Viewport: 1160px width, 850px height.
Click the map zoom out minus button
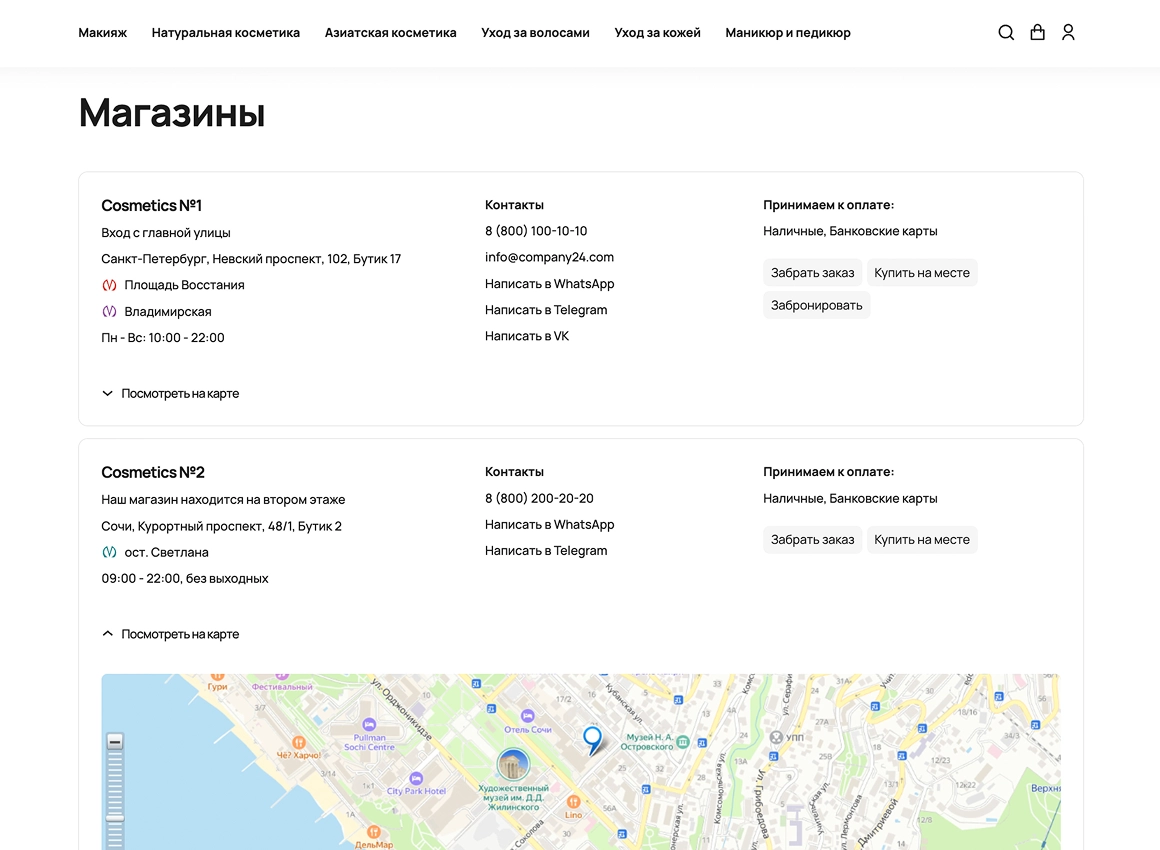point(115,742)
